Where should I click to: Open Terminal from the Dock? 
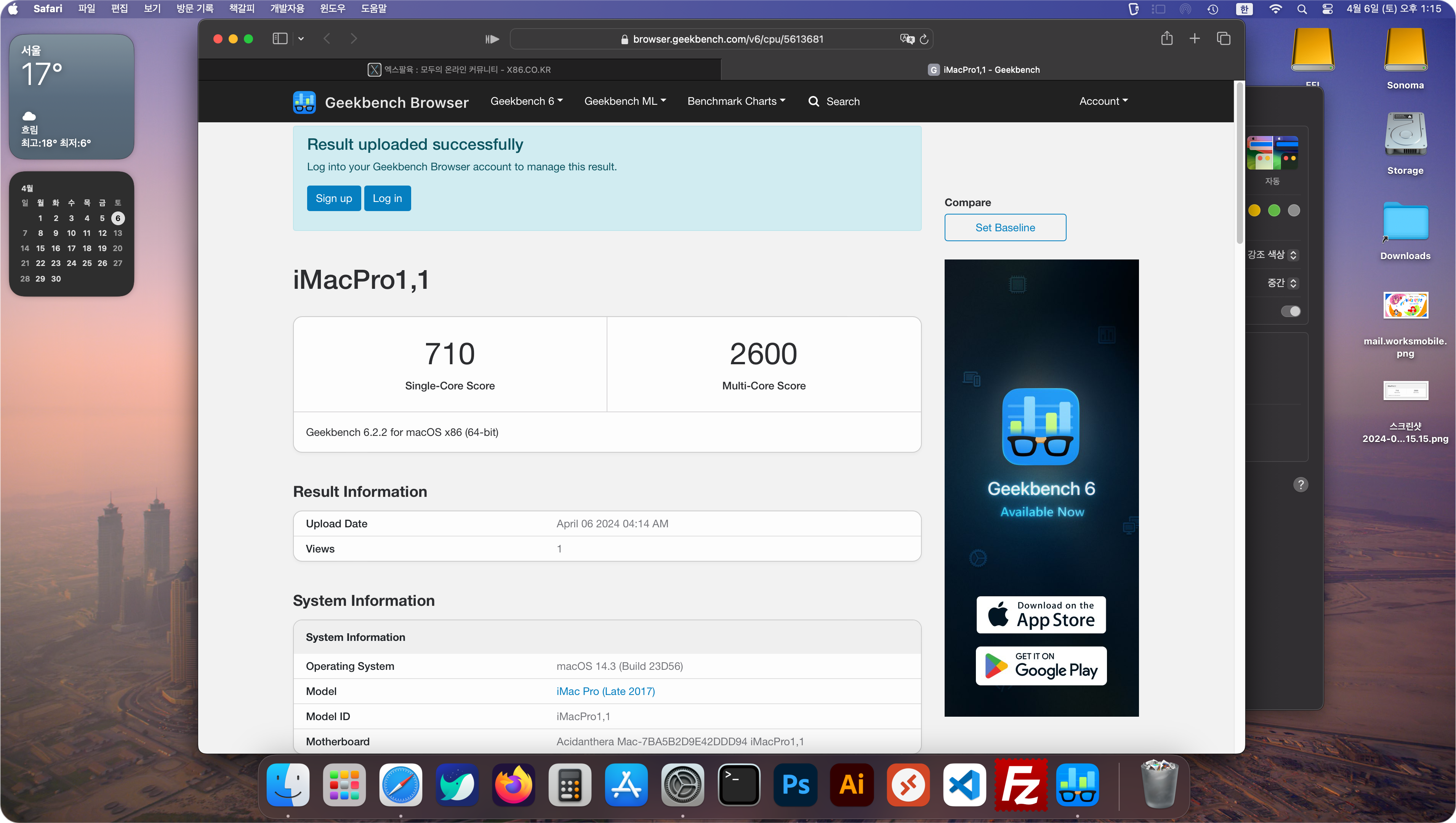pos(739,785)
